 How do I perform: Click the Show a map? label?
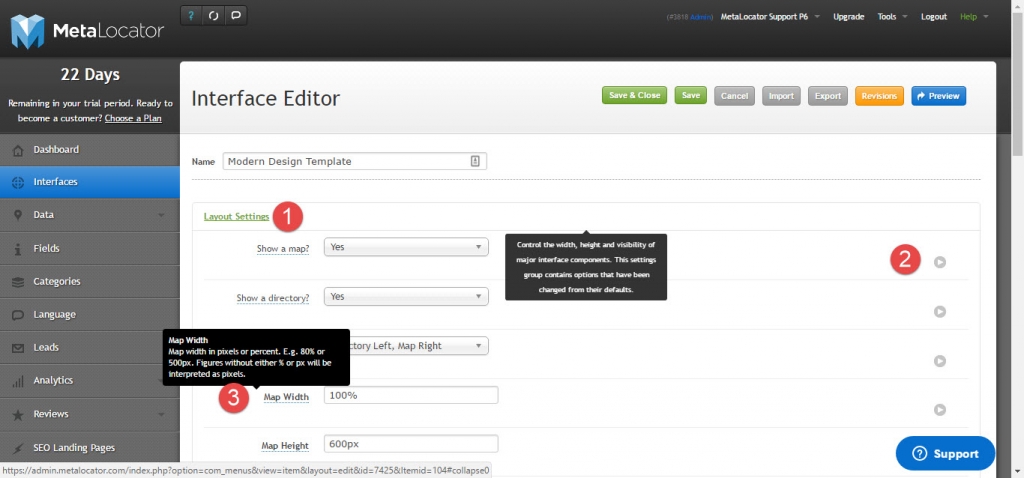pyautogui.click(x=283, y=249)
